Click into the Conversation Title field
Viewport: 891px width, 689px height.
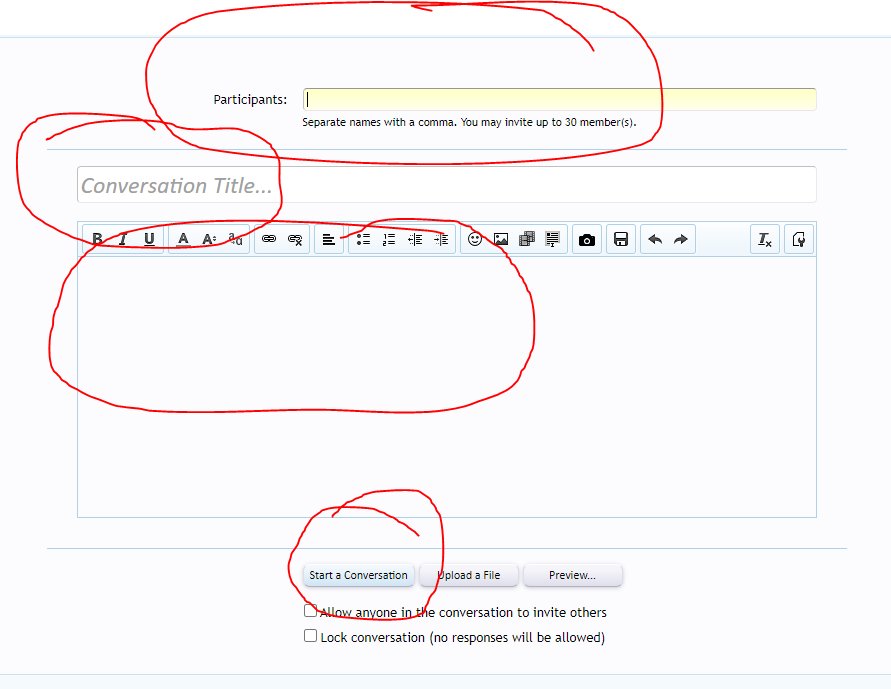[447, 185]
